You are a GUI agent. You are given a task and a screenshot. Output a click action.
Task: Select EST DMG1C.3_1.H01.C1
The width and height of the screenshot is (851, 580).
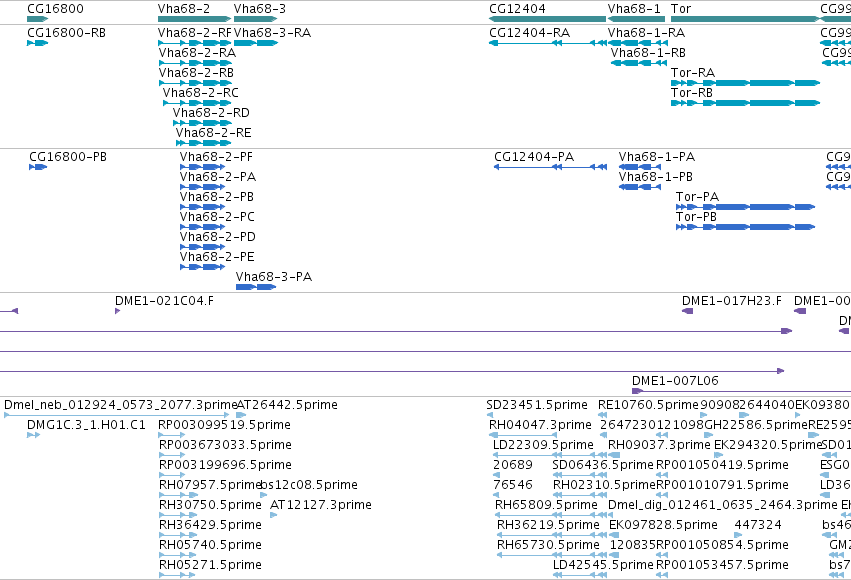(x=33, y=435)
